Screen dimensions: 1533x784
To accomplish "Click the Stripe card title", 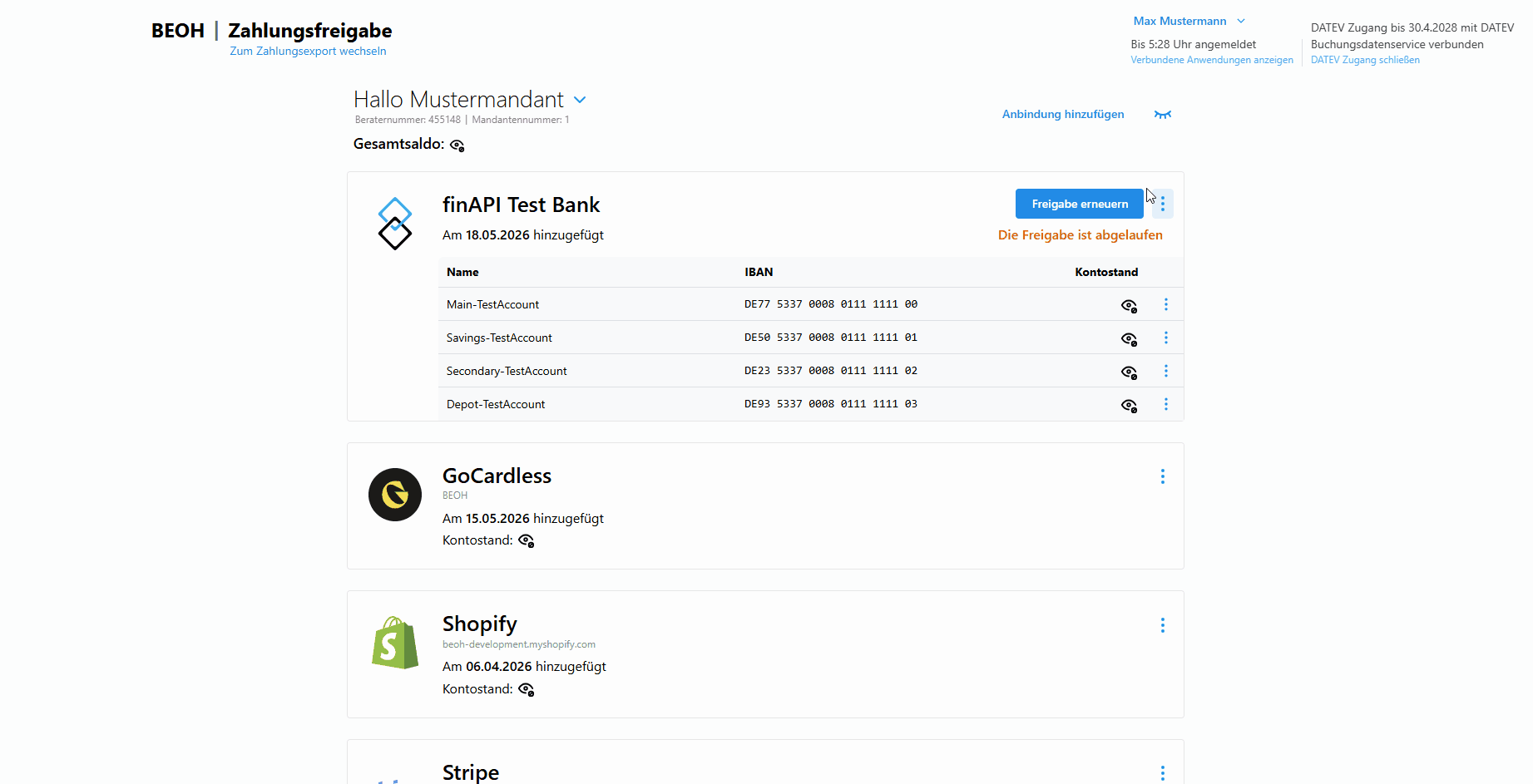I will pyautogui.click(x=471, y=772).
